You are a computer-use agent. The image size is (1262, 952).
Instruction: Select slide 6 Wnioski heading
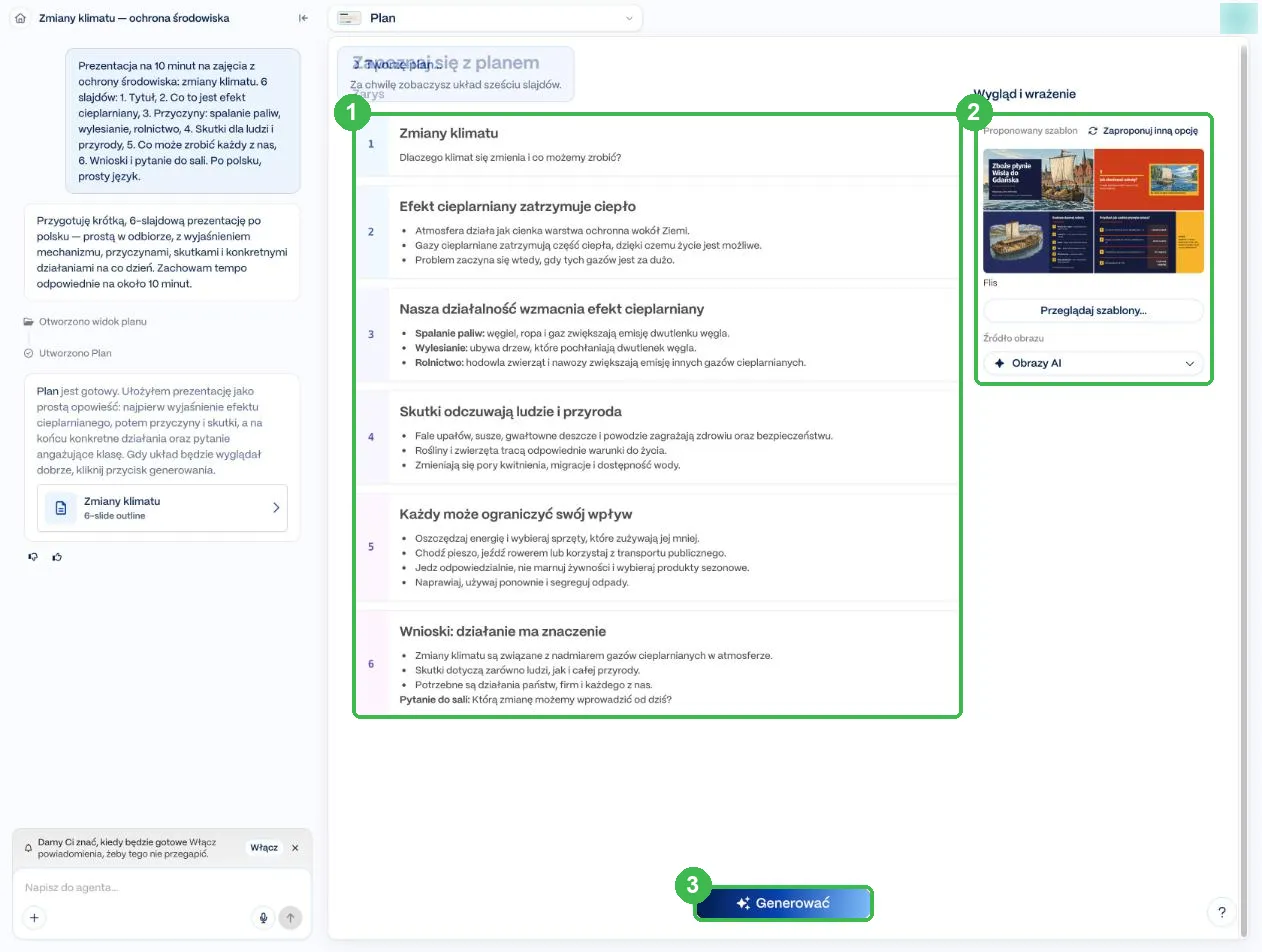pyautogui.click(x=502, y=631)
